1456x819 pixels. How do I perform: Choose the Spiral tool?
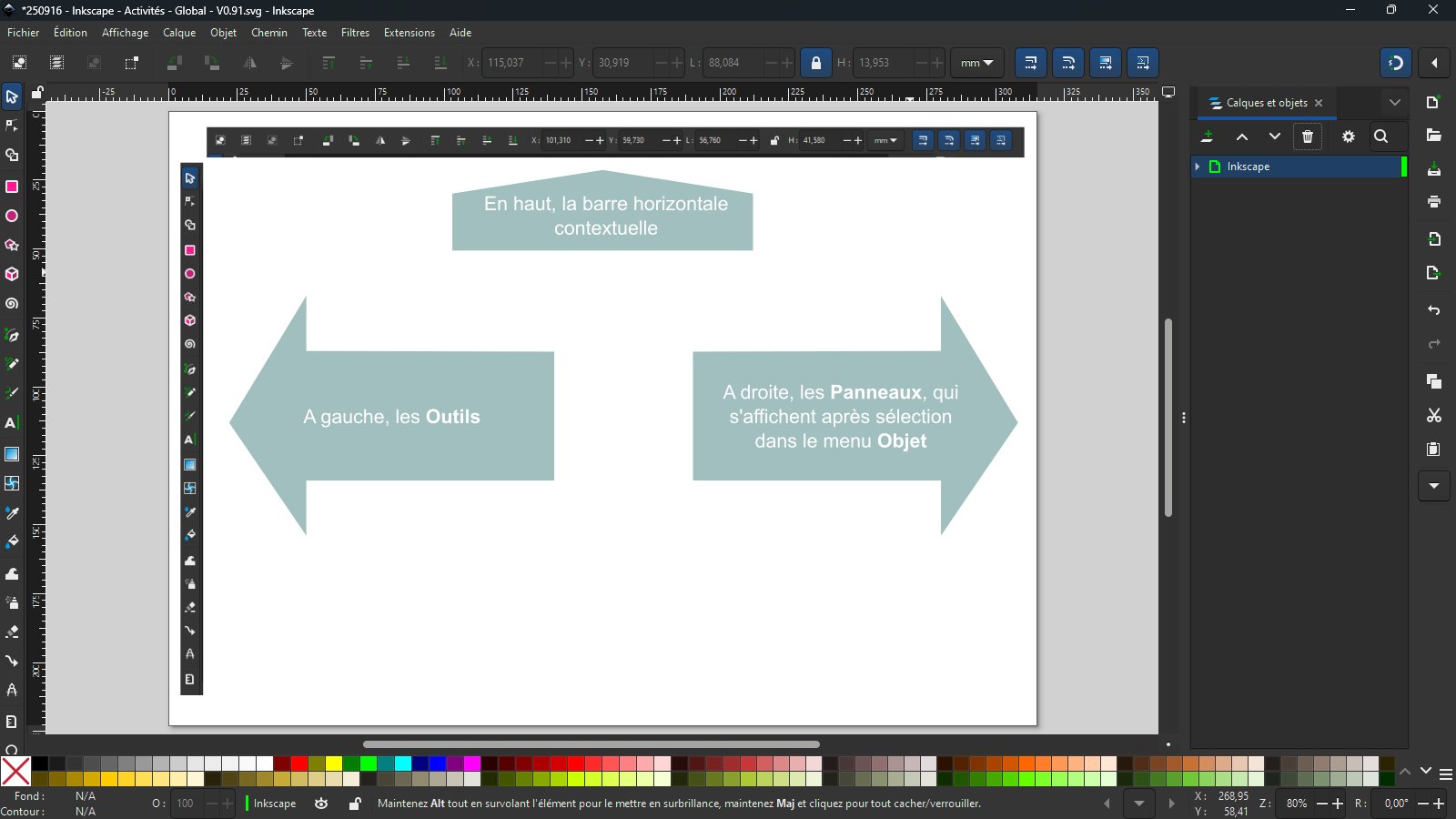[x=12, y=304]
